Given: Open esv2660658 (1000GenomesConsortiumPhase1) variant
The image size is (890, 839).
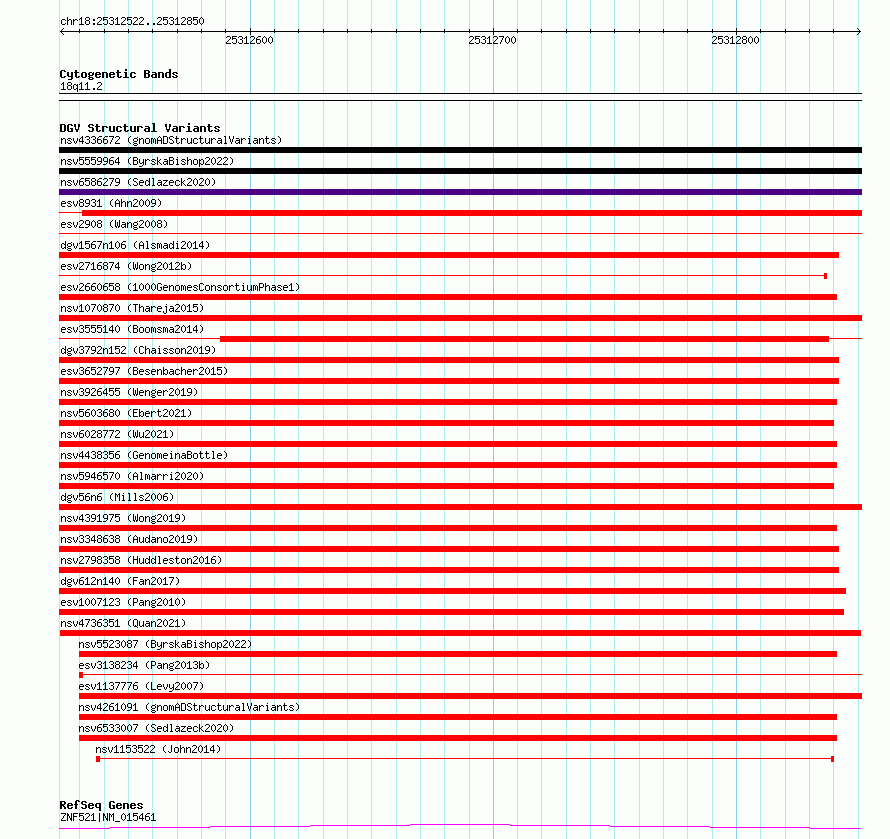Looking at the screenshot, I should [180, 287].
